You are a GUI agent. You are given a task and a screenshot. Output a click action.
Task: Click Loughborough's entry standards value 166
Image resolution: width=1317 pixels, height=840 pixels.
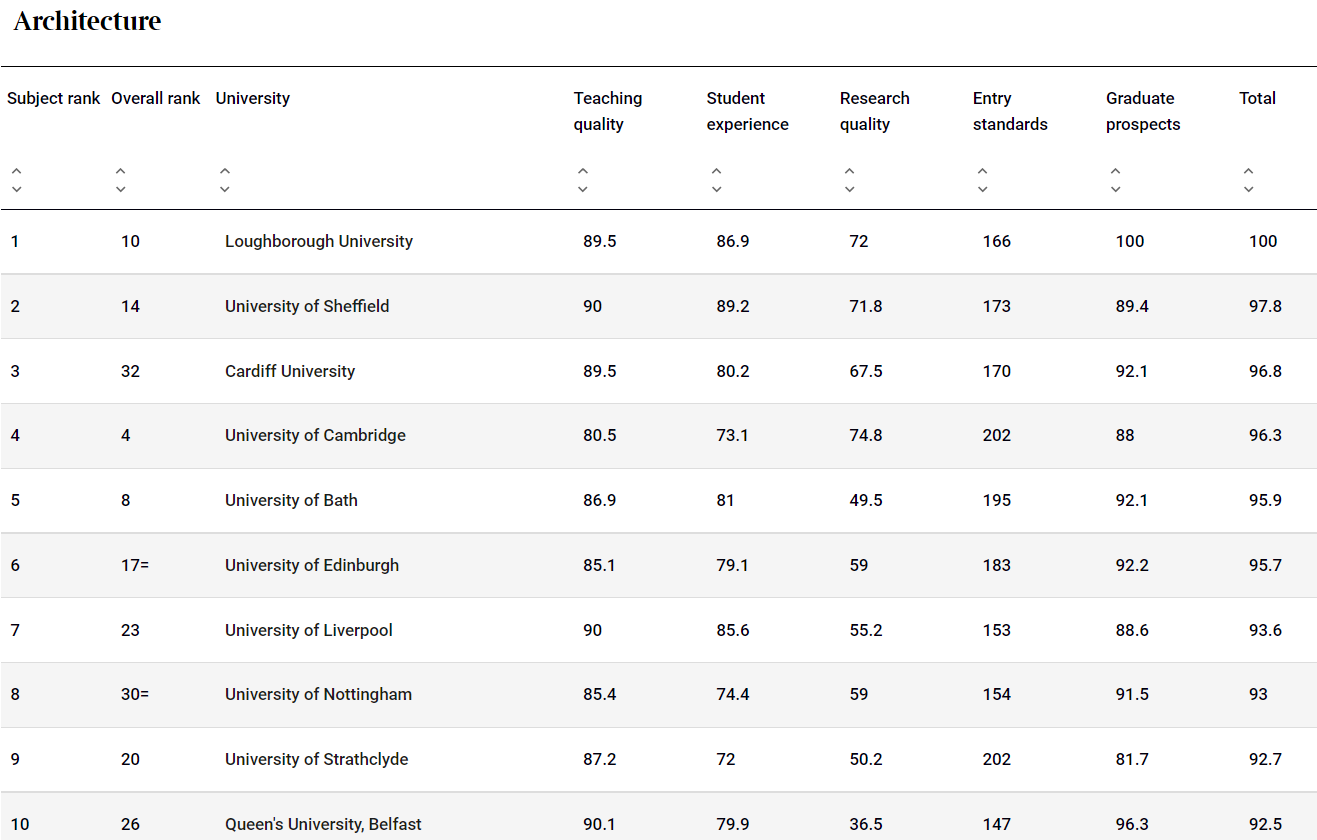point(997,241)
